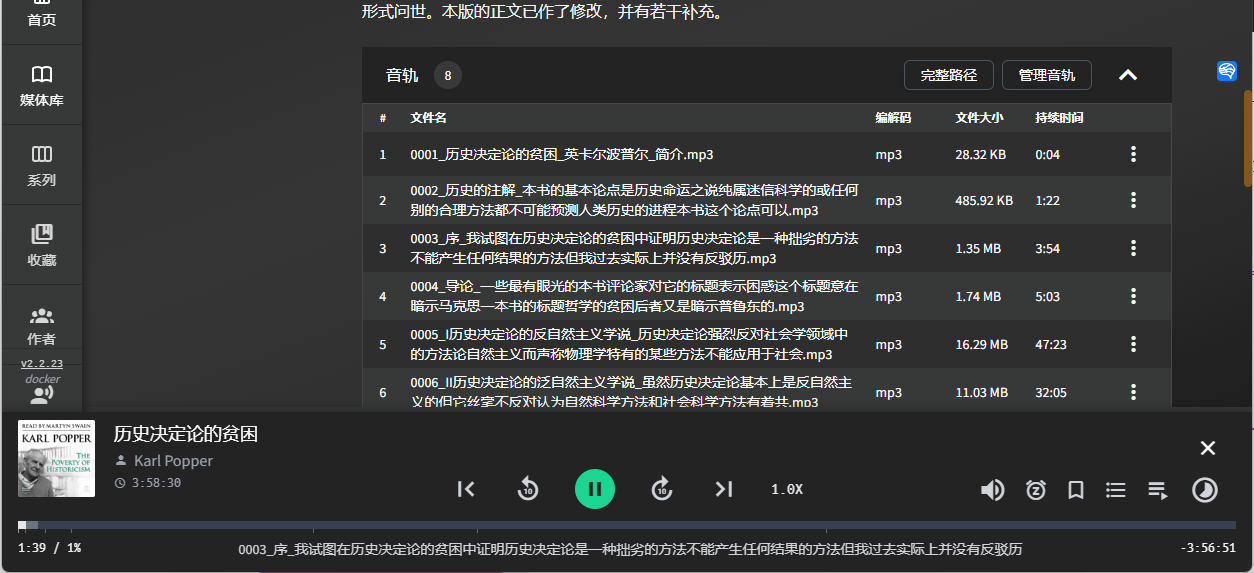Open options menu for track 1
Screen dimensions: 1254x573
tap(1133, 154)
